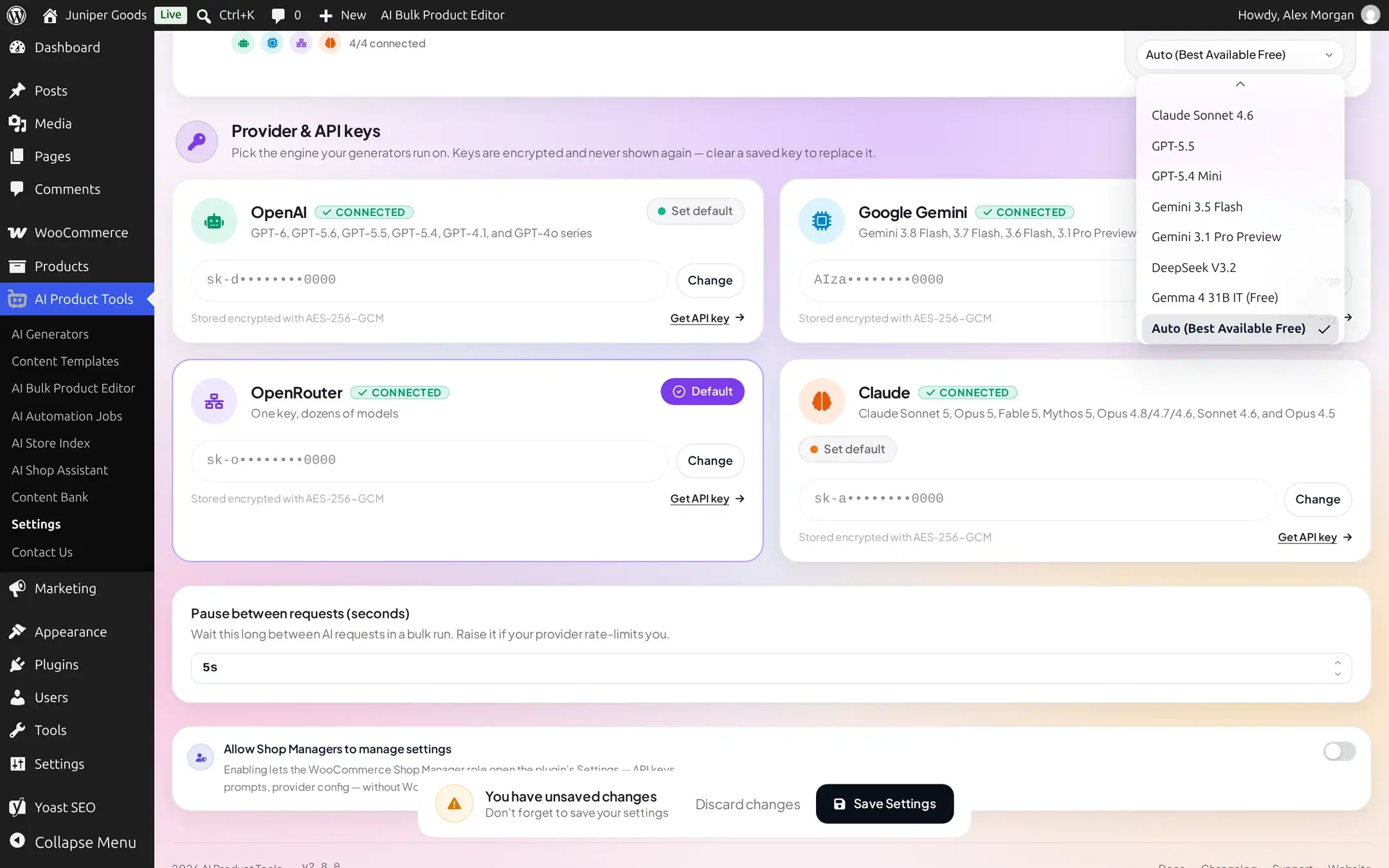Screen dimensions: 1389x868
Task: Click the purple key icon by Provider heading
Action: coord(197,141)
